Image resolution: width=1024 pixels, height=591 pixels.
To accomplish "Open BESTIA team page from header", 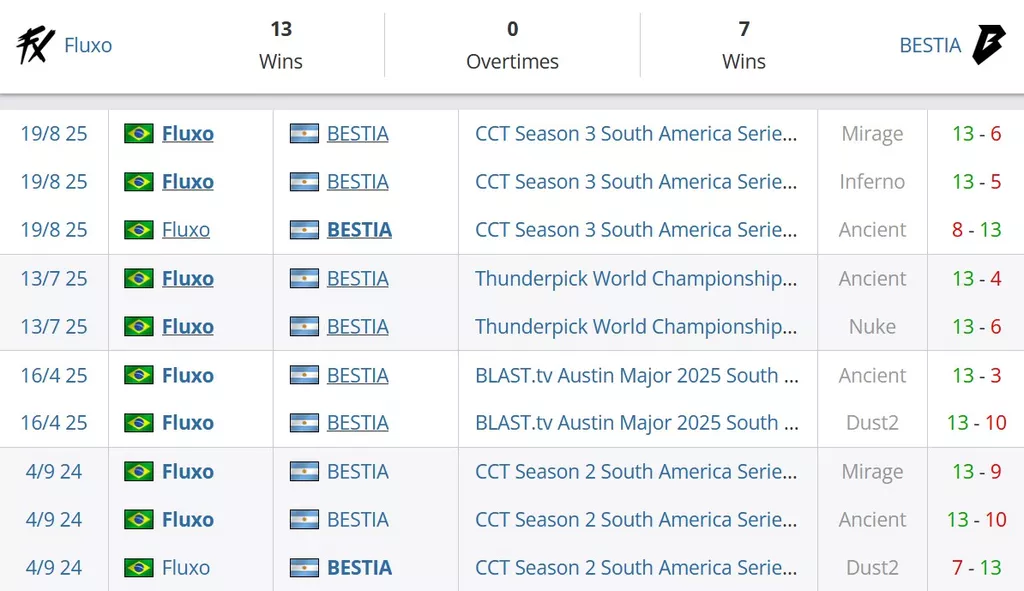I will [930, 45].
